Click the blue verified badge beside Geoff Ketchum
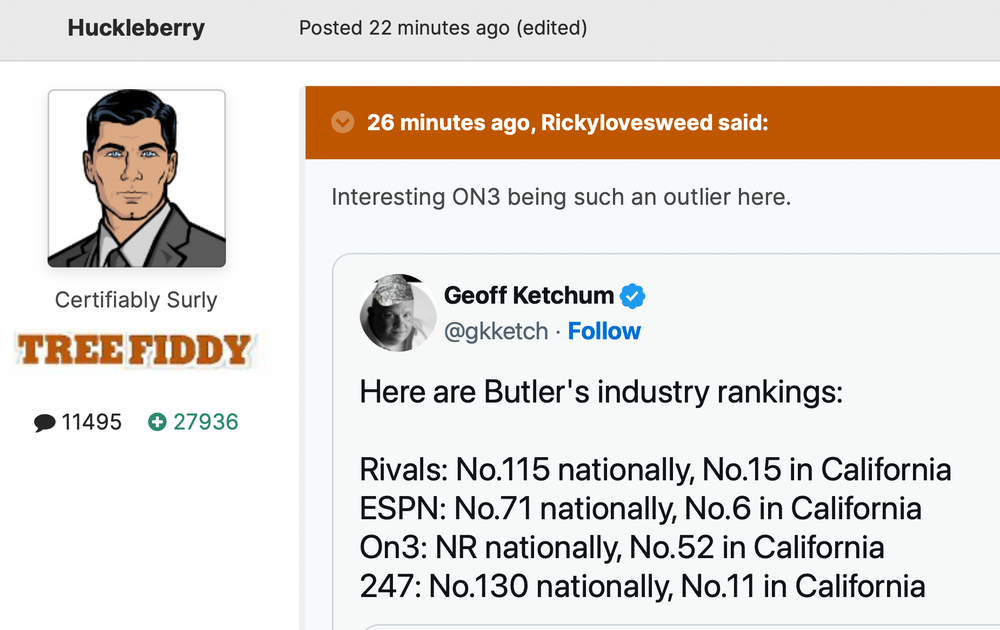Screen dimensions: 1000x630 pos(633,296)
